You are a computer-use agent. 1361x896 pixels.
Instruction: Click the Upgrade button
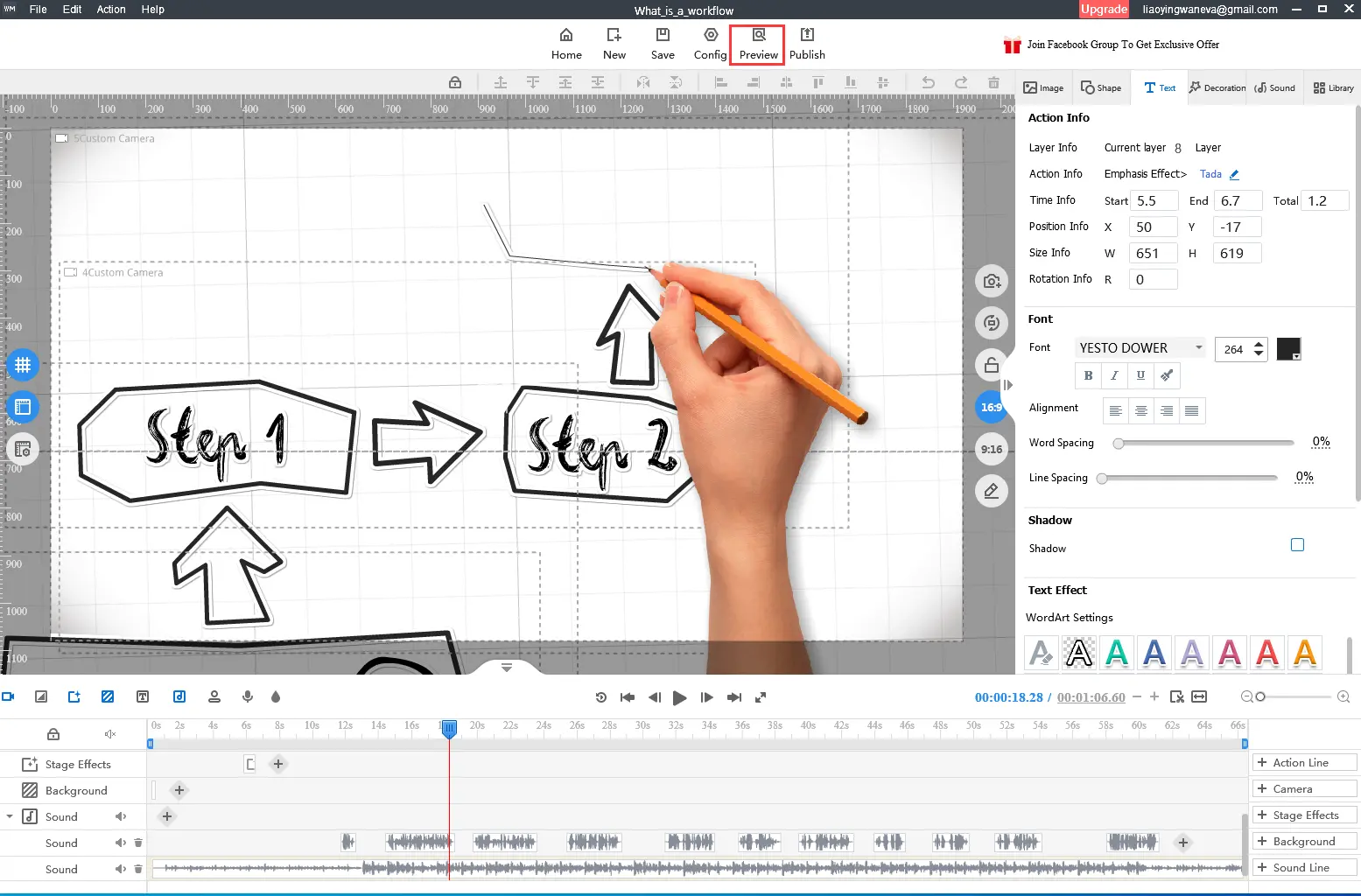1103,10
